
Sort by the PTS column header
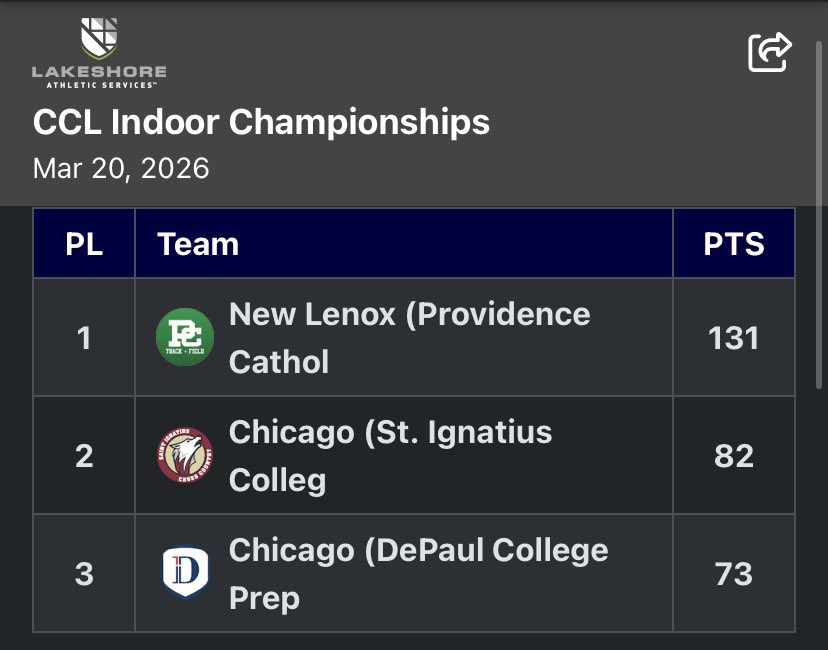734,243
